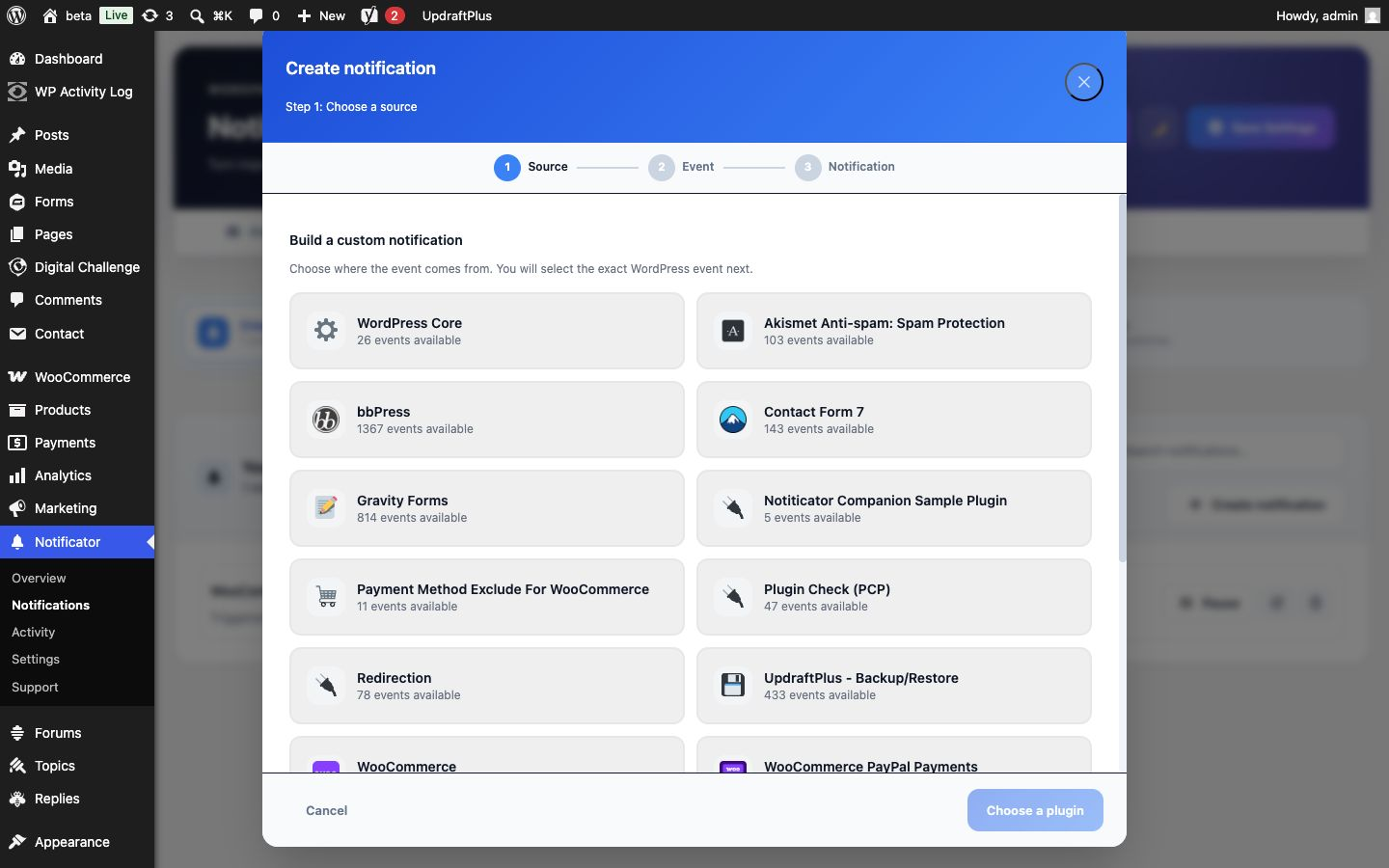The image size is (1389, 868).
Task: Click the Notiticator Companion Sample Plugin plug icon
Action: tap(733, 507)
